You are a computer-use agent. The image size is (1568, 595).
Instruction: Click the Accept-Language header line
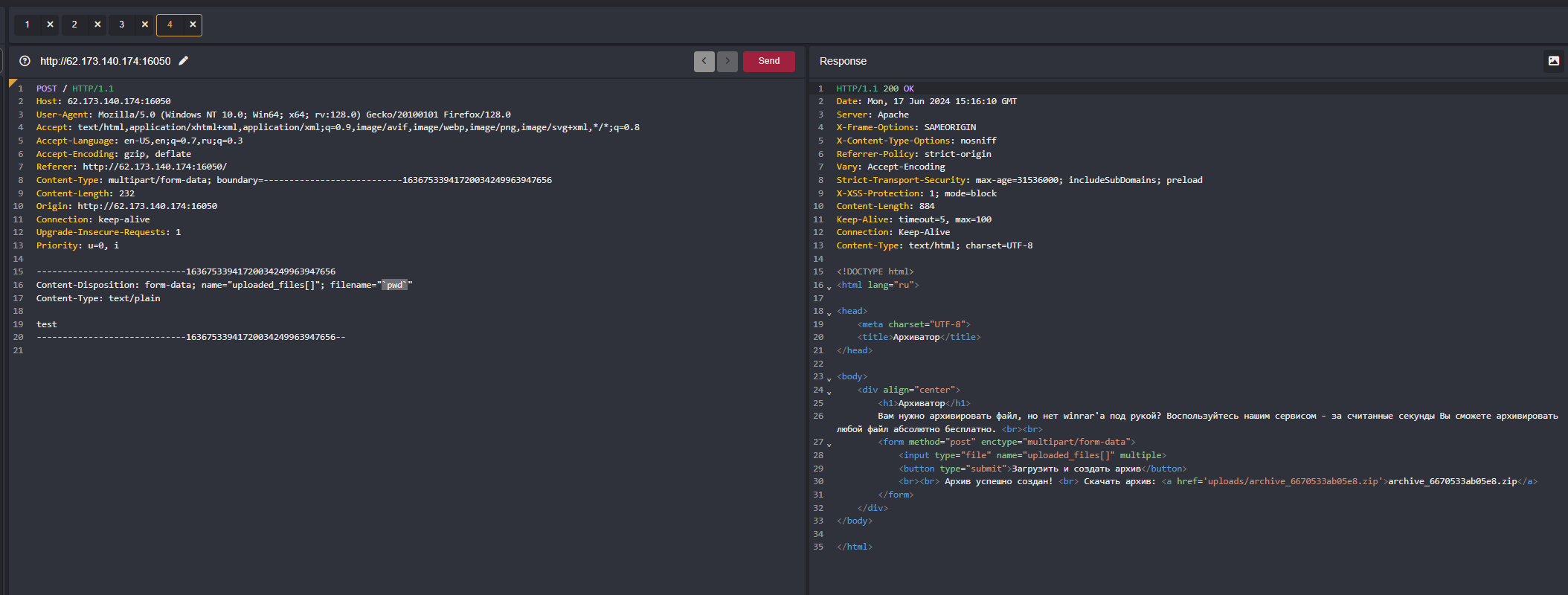[139, 141]
